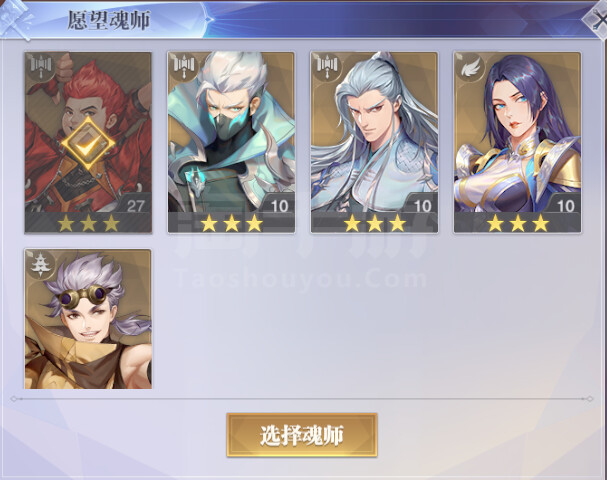The height and width of the screenshot is (480, 607).
Task: Click the golden checkmark on red-haired hero
Action: 88,144
